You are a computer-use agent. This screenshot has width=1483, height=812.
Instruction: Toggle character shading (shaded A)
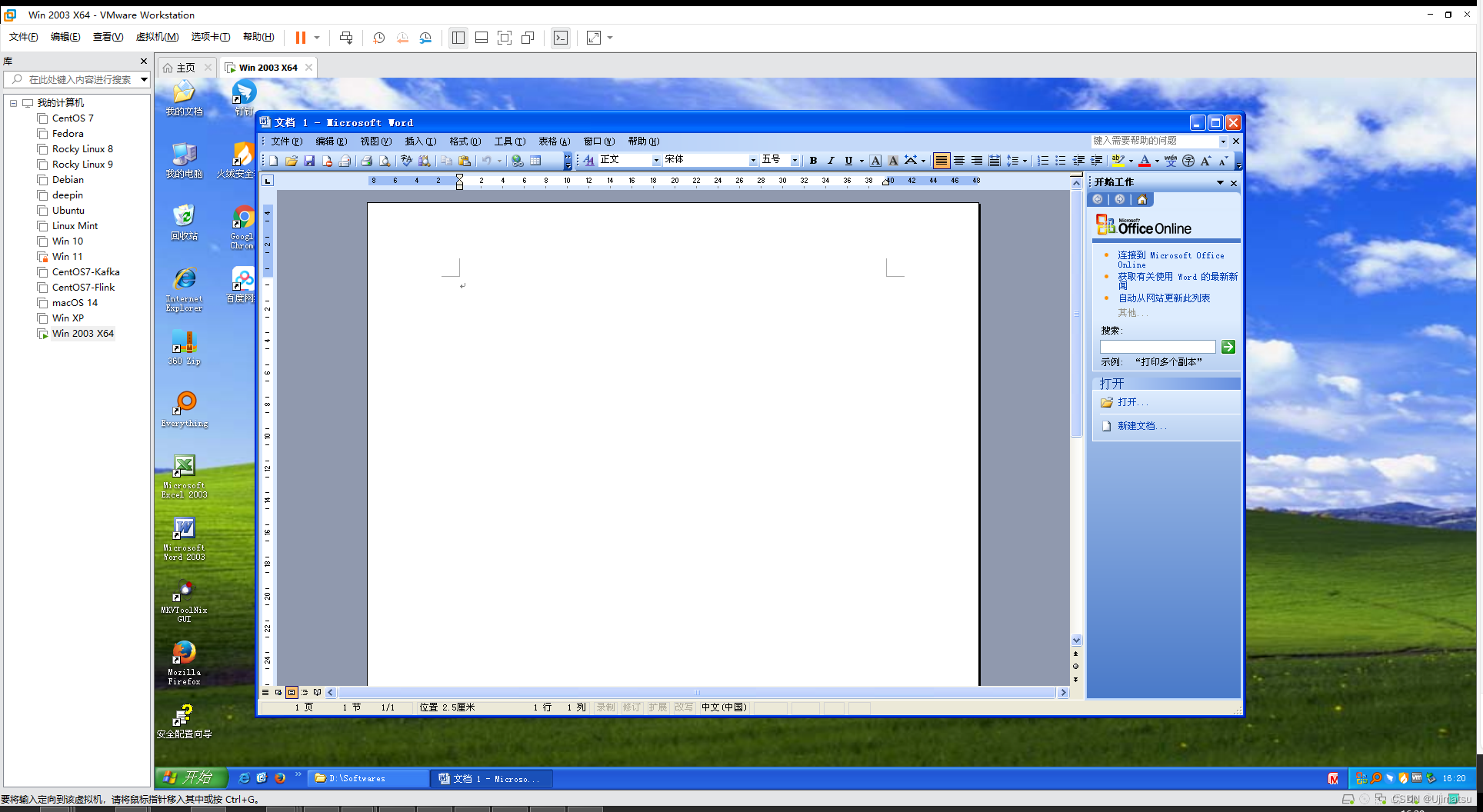893,161
